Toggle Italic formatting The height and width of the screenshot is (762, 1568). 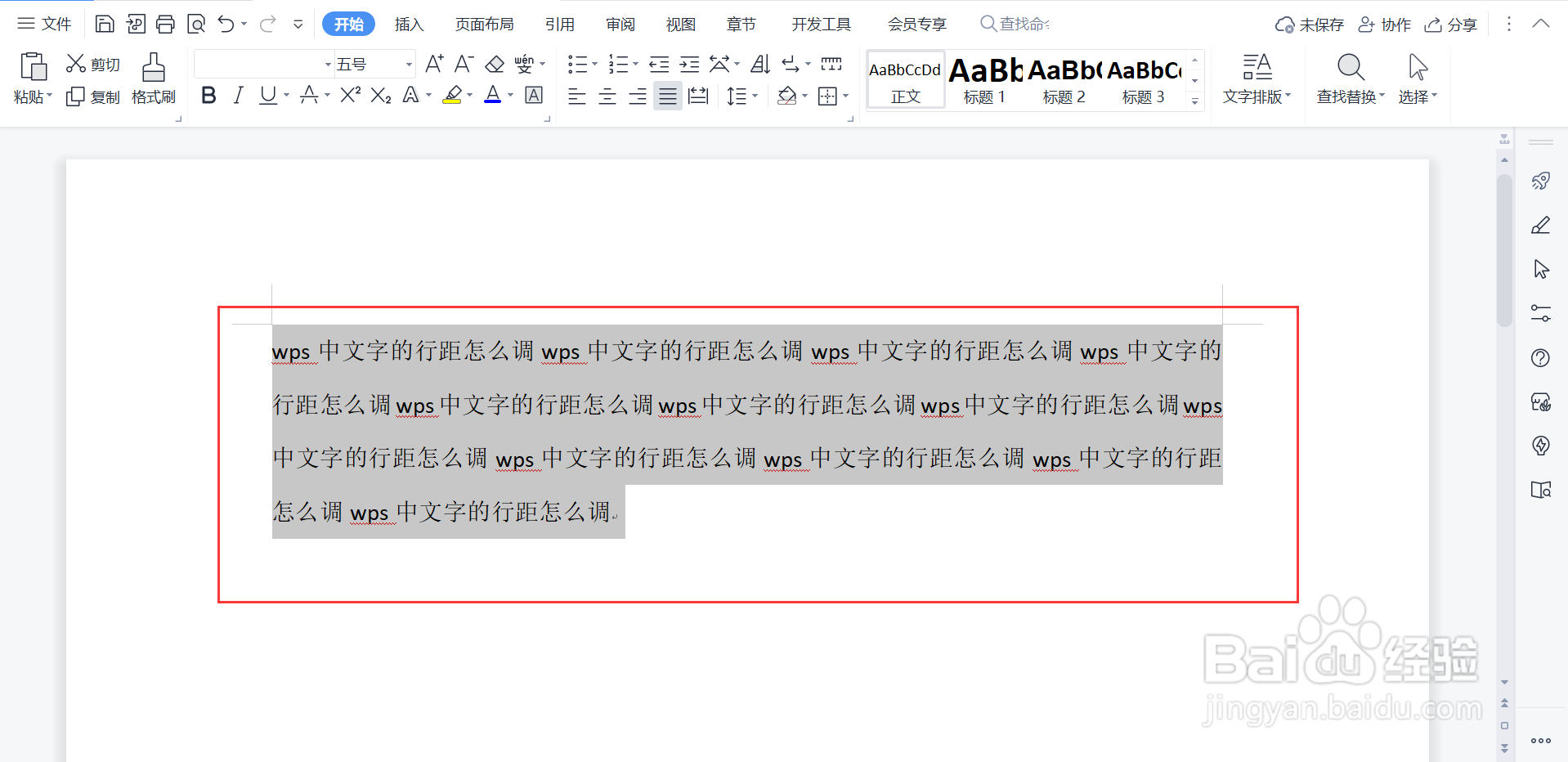[x=238, y=96]
